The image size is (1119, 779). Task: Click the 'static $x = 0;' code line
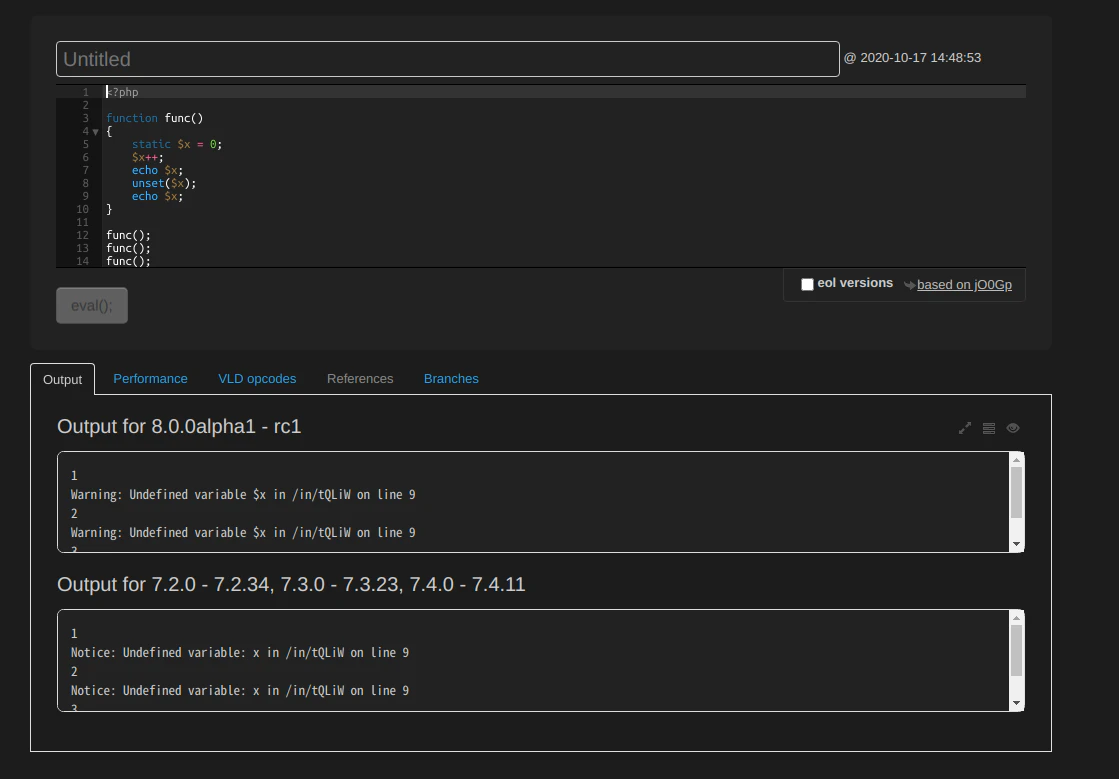(177, 144)
